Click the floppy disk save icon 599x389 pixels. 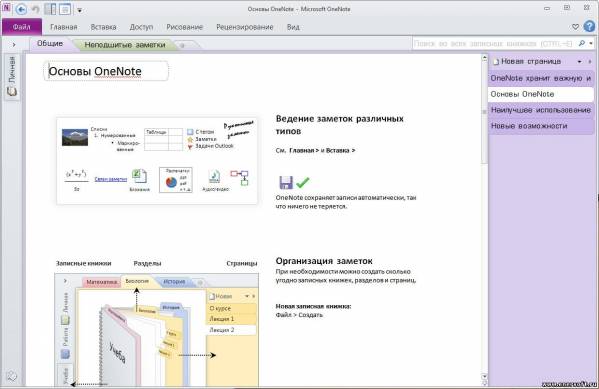point(286,183)
